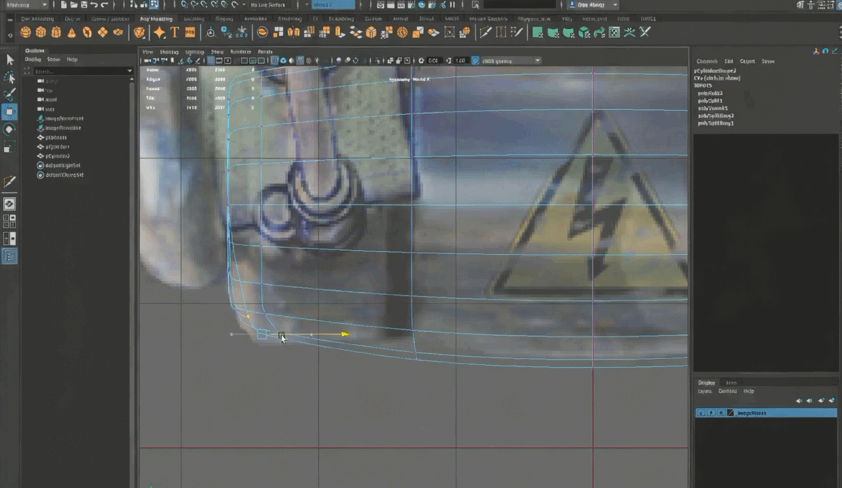This screenshot has height=488, width=842.
Task: Switch to the Poly Modeling shelf tab
Action: pos(155,19)
